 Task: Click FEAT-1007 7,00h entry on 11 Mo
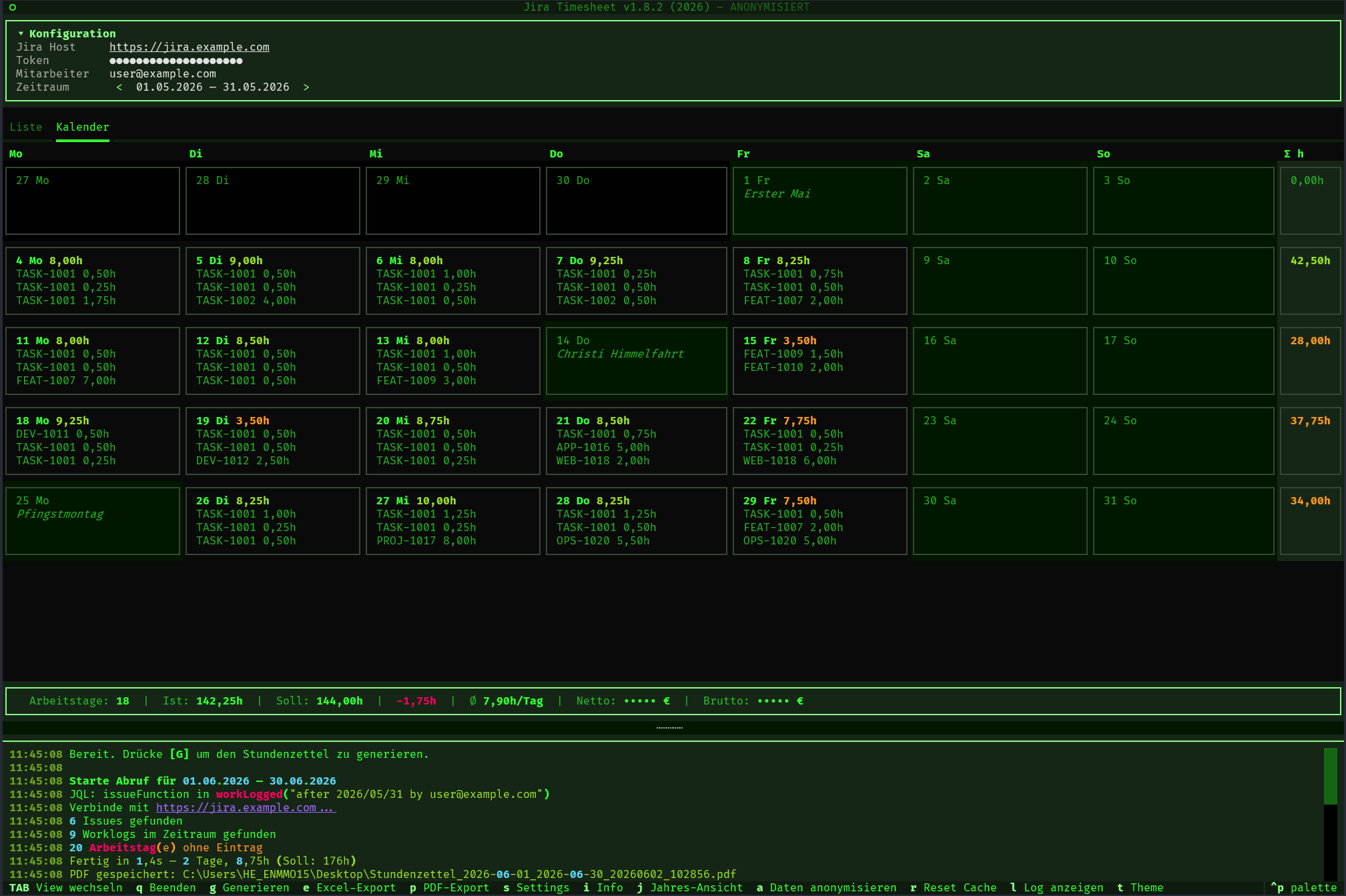coord(66,381)
